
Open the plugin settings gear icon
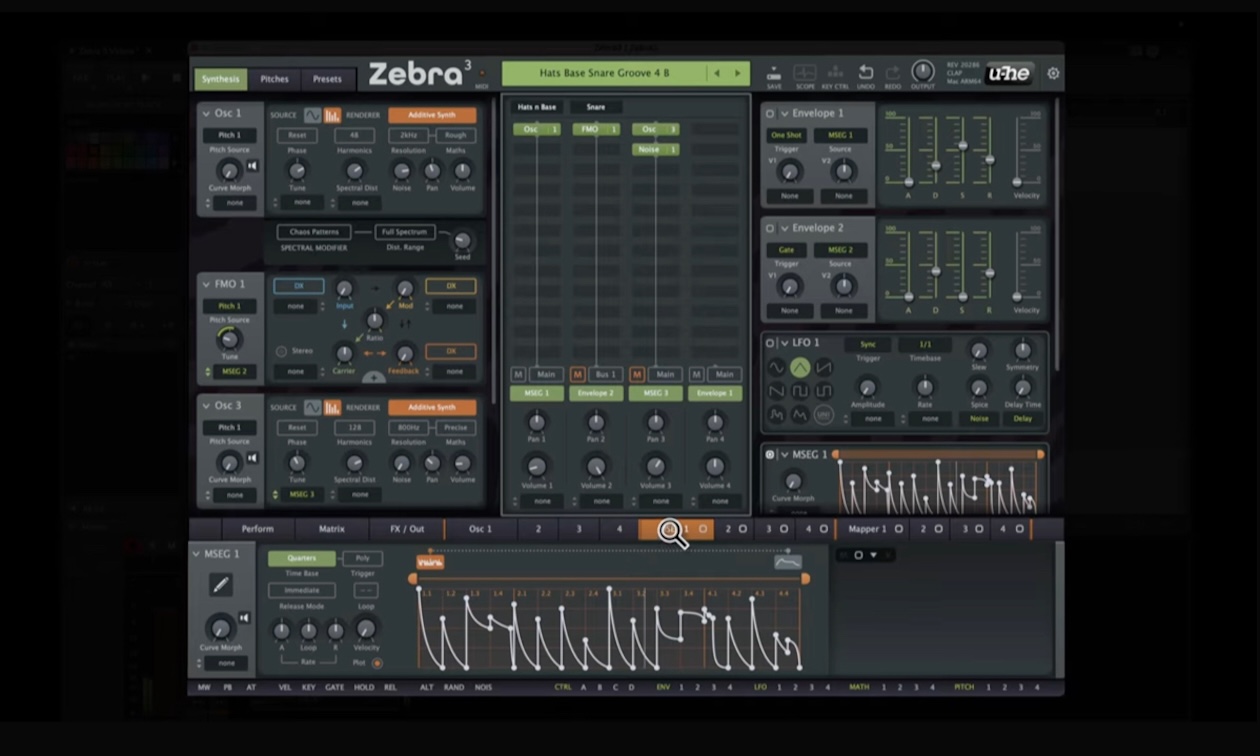(1053, 73)
